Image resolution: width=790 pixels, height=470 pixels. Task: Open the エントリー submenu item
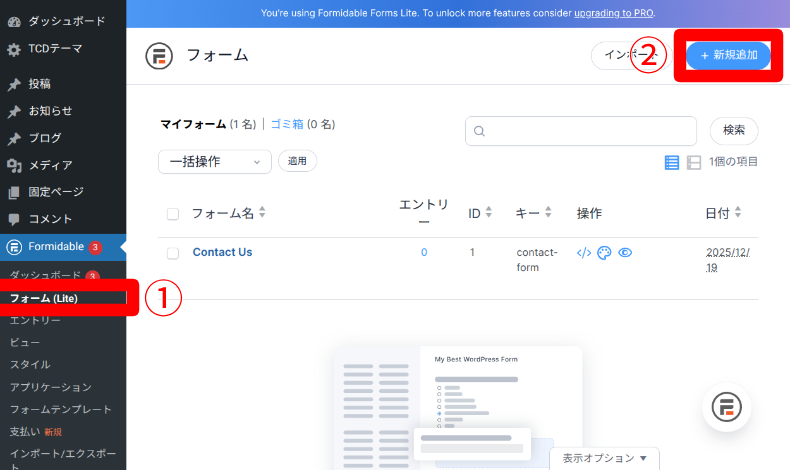click(x=35, y=320)
